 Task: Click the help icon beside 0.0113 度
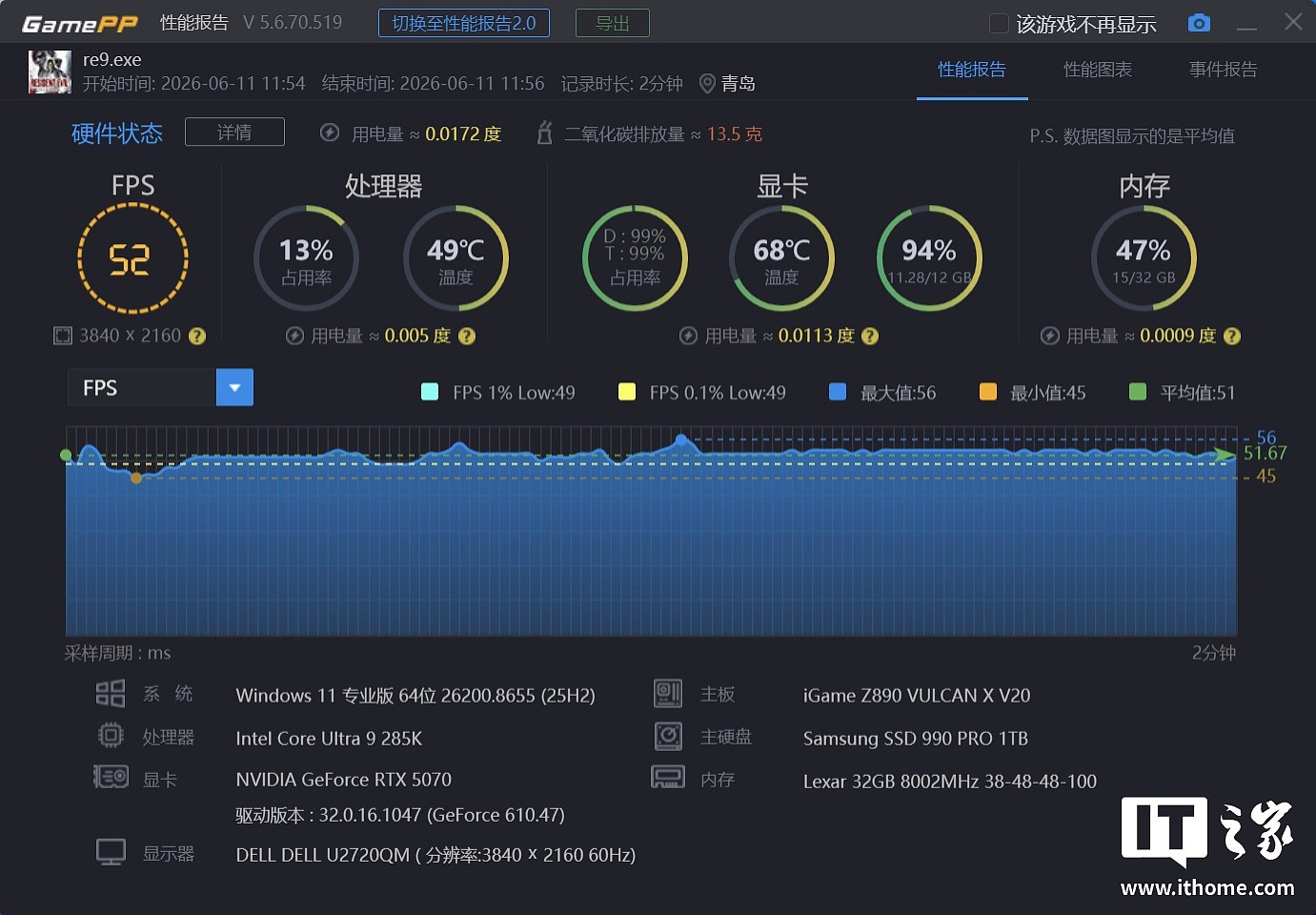click(870, 336)
